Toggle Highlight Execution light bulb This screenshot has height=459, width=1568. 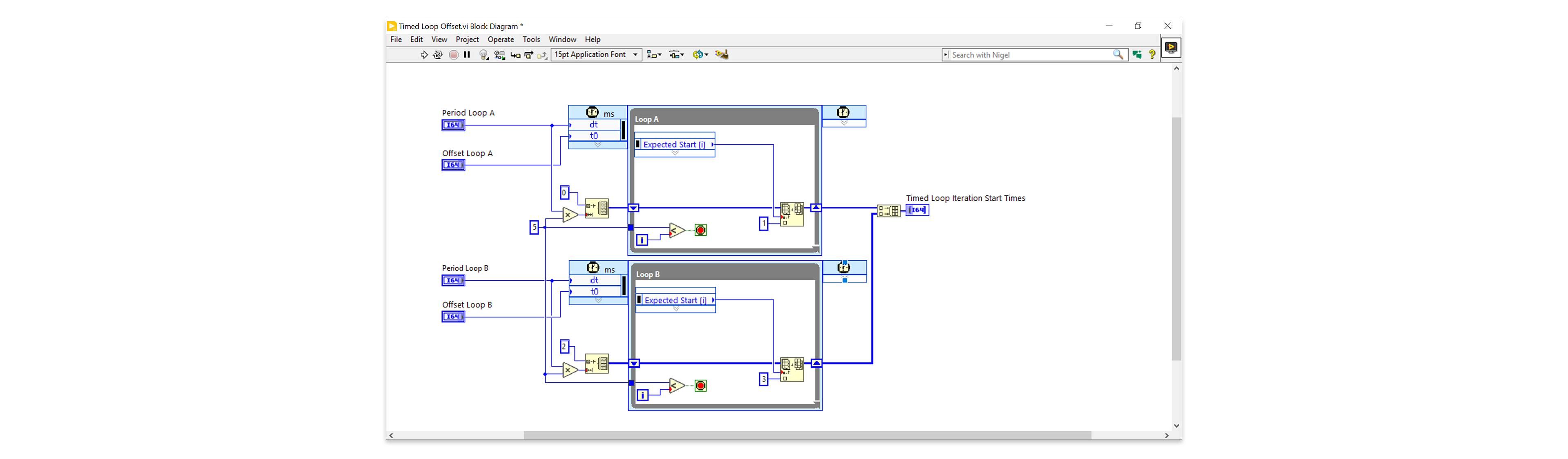pyautogui.click(x=484, y=55)
